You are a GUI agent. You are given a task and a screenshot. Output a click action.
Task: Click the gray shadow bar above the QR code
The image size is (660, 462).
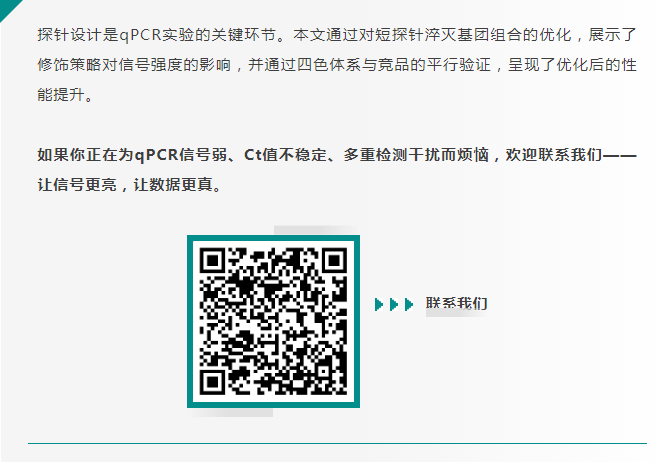(x=316, y=230)
